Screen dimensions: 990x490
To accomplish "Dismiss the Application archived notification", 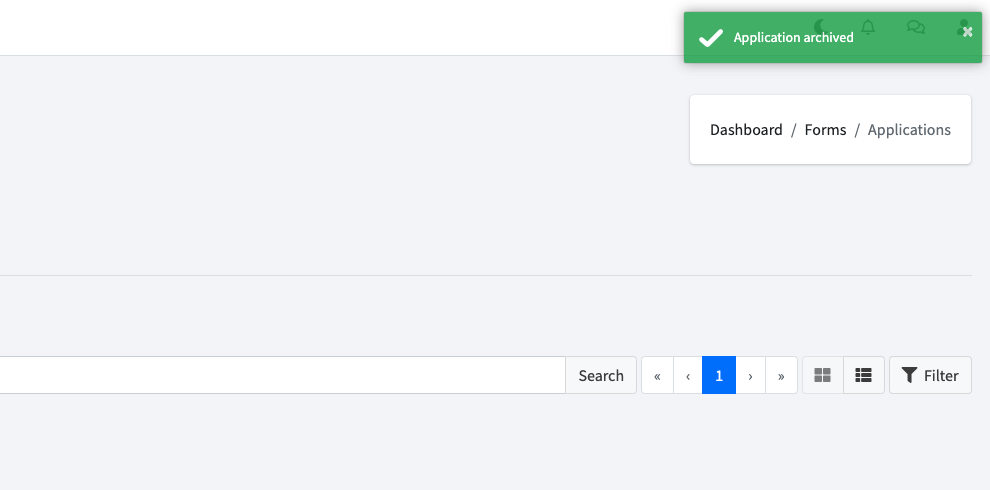I will pyautogui.click(x=967, y=32).
